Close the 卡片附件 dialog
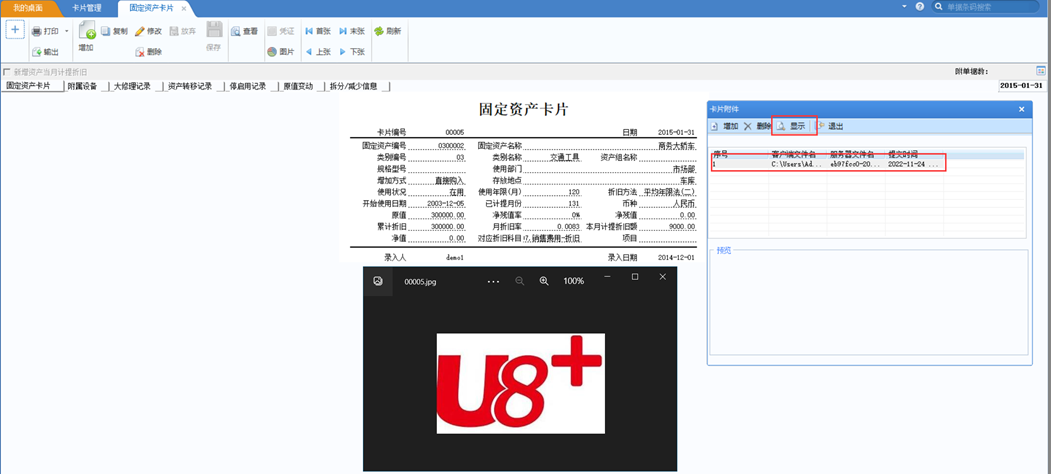This screenshot has height=474, width=1051. click(1022, 109)
